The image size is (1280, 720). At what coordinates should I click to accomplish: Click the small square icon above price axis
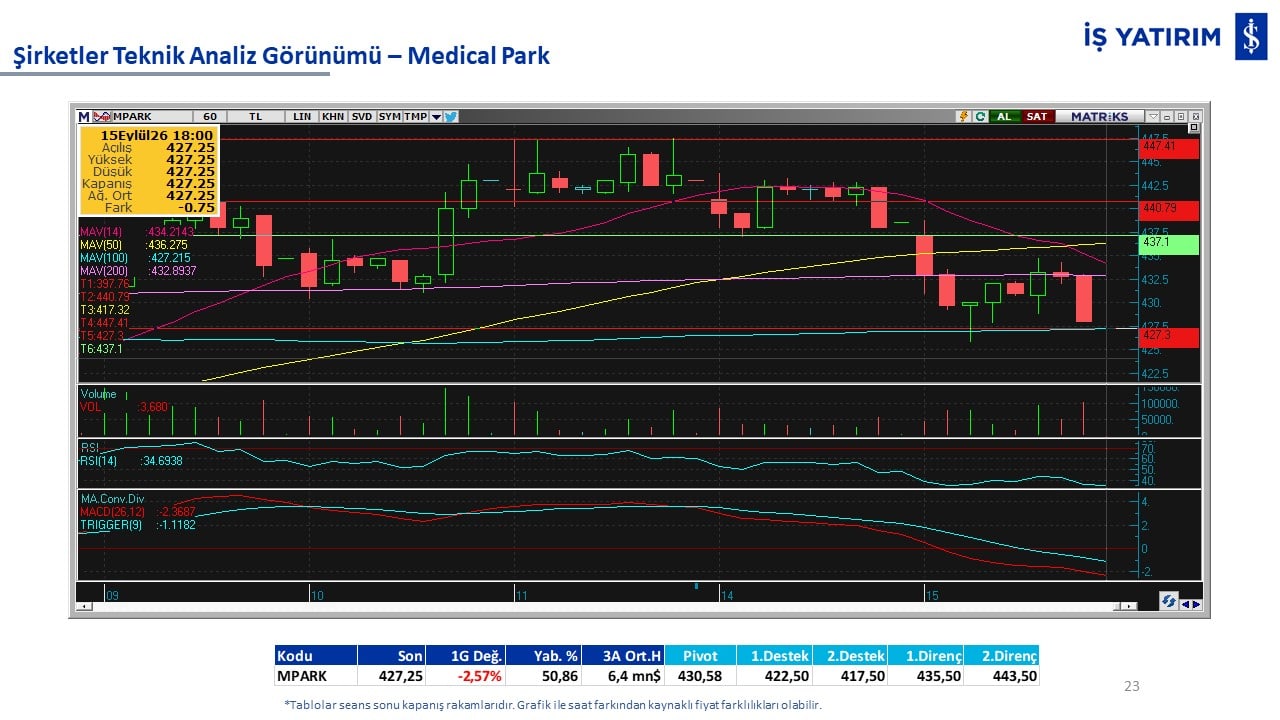[x=1194, y=128]
